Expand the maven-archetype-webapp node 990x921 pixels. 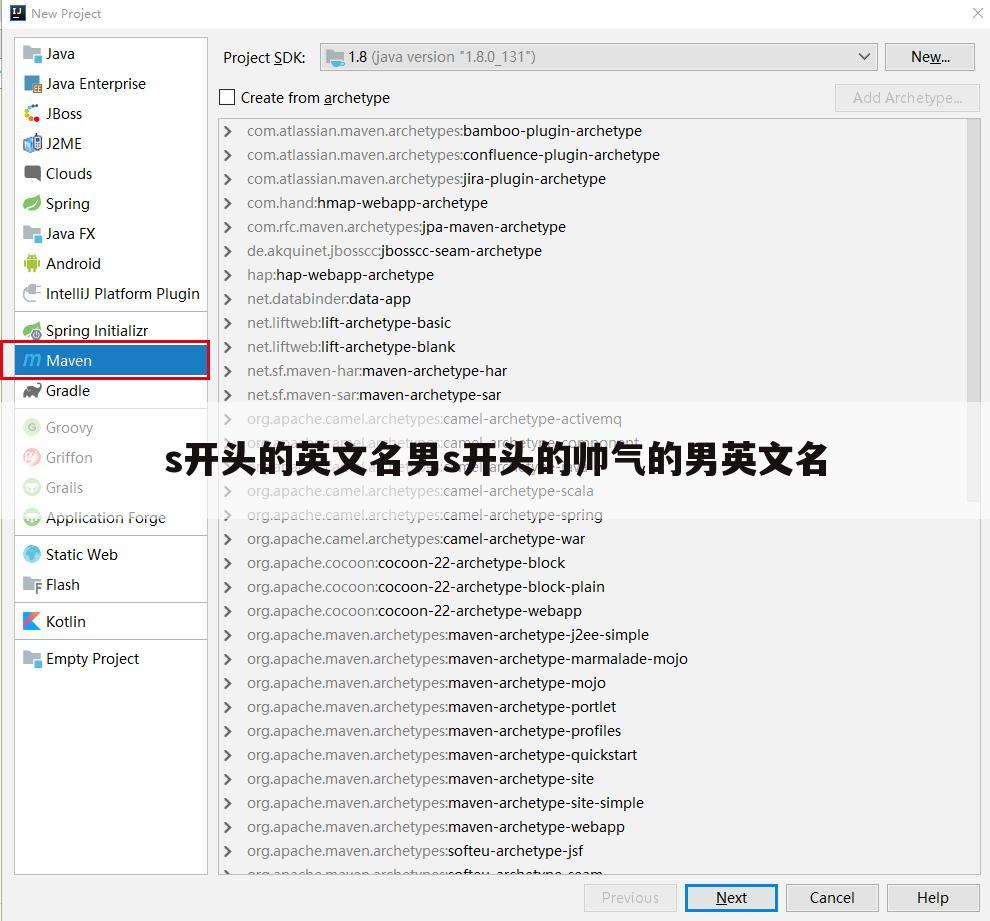click(x=228, y=827)
